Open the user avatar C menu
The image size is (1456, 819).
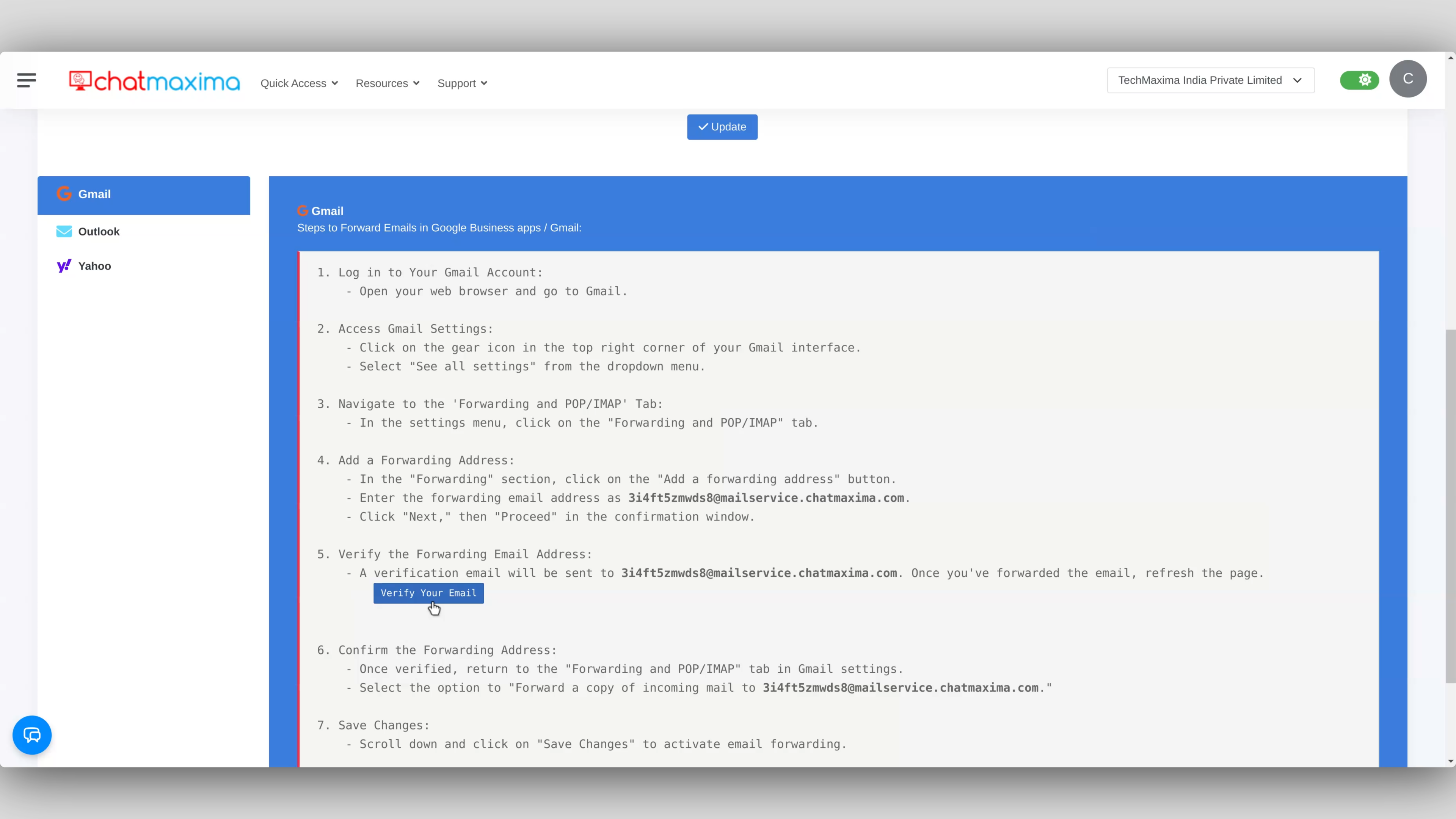(x=1407, y=78)
